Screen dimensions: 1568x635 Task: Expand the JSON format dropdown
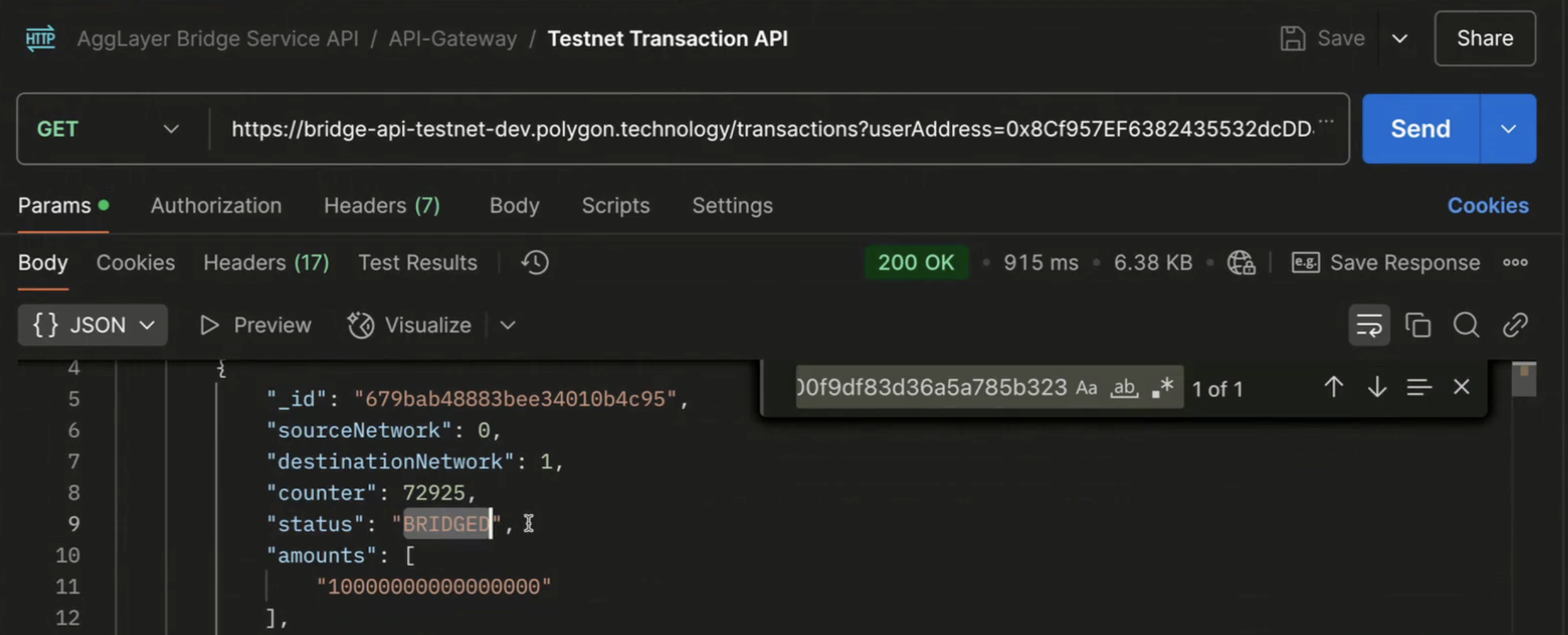pyautogui.click(x=93, y=325)
